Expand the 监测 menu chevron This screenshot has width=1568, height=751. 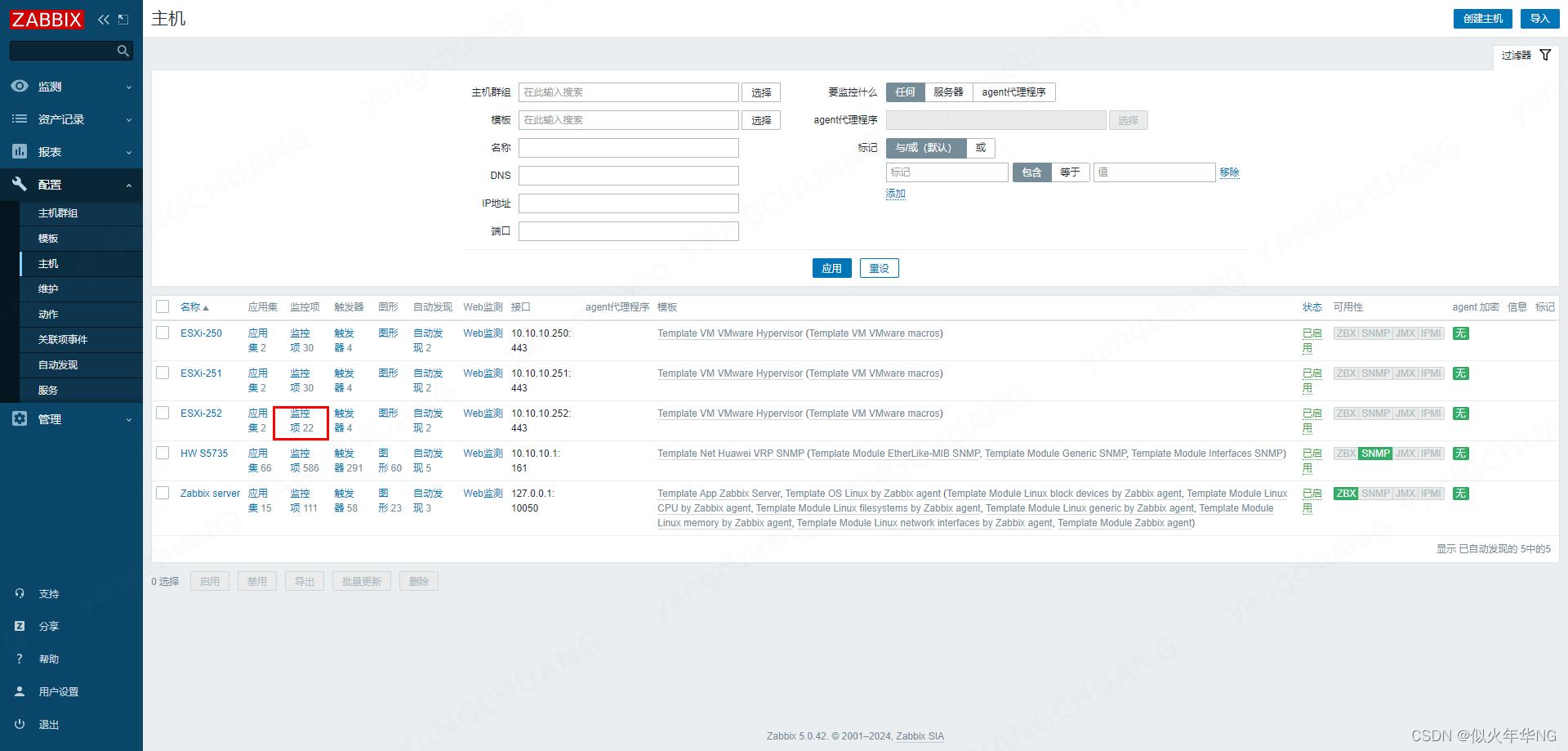128,87
